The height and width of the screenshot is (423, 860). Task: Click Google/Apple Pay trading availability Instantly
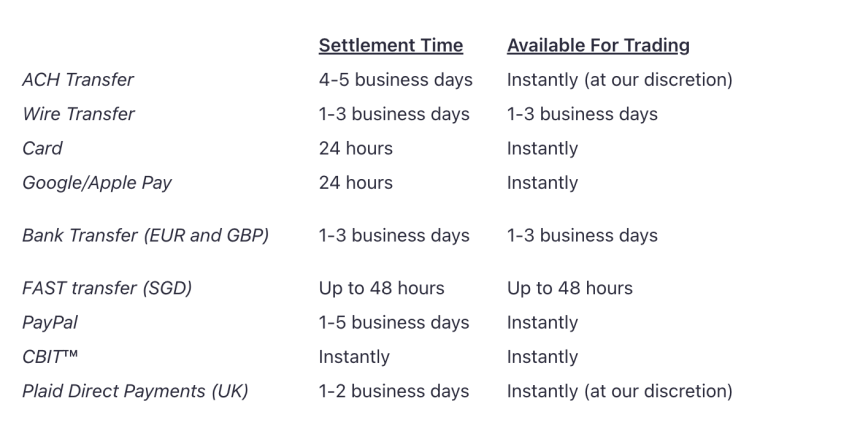542,182
